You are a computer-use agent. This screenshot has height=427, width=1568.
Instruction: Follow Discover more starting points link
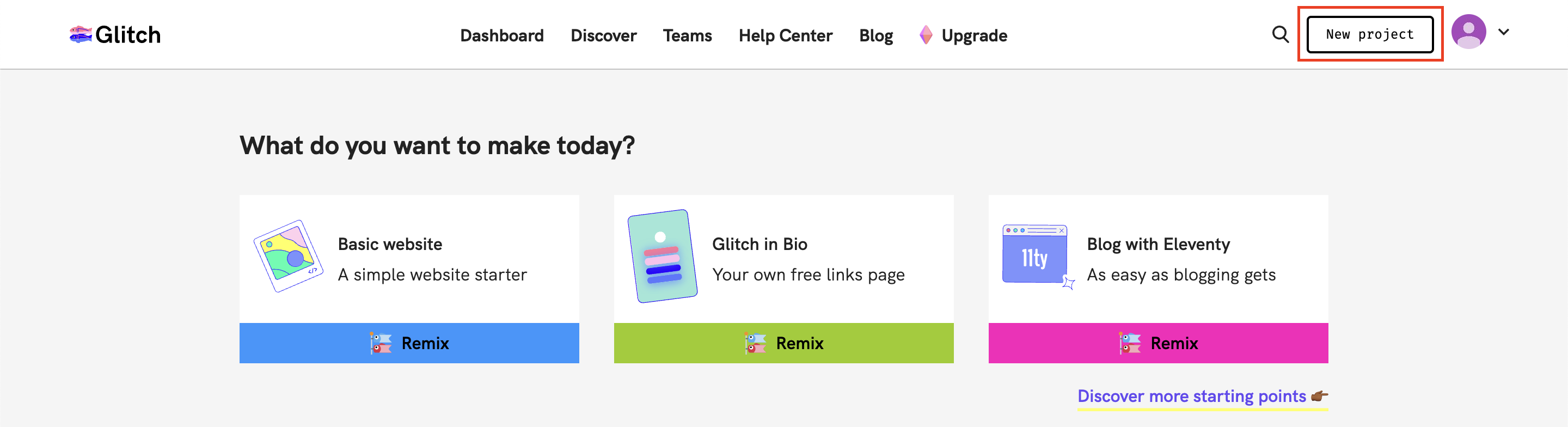tap(1191, 396)
